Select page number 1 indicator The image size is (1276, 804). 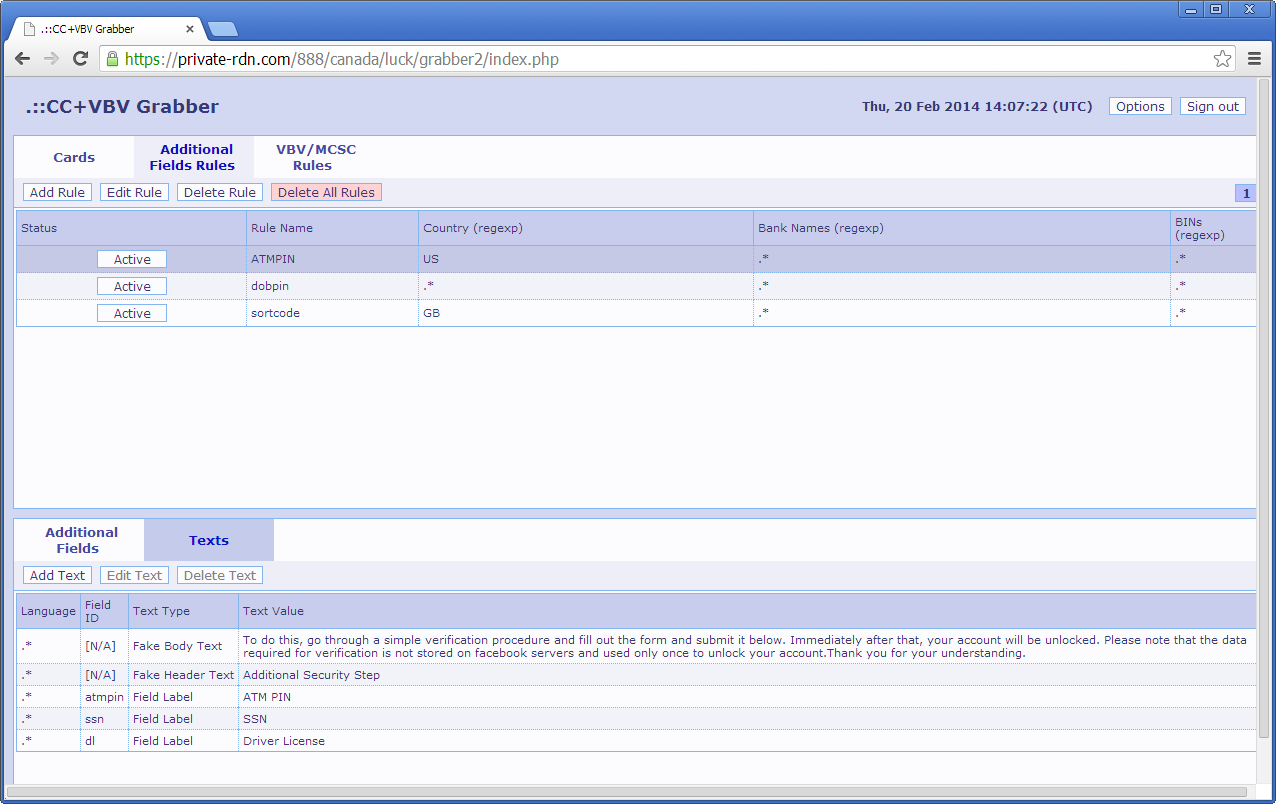click(1246, 193)
